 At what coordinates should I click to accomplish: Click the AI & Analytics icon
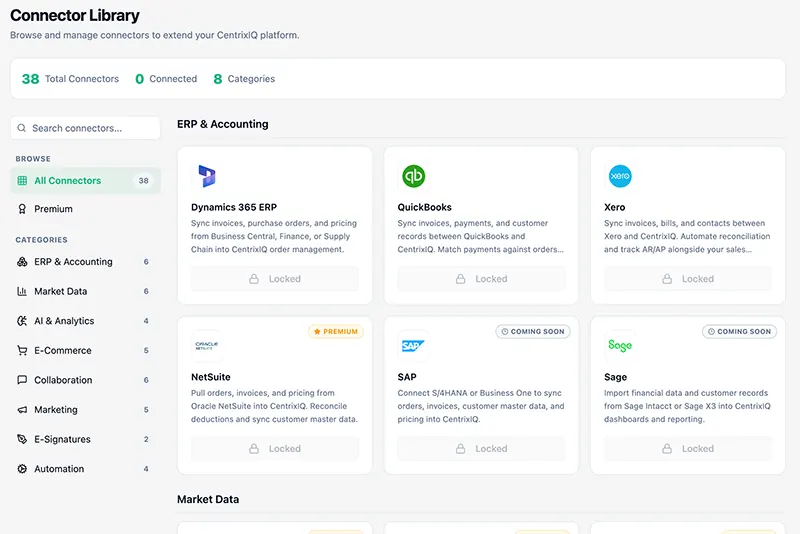coord(22,321)
